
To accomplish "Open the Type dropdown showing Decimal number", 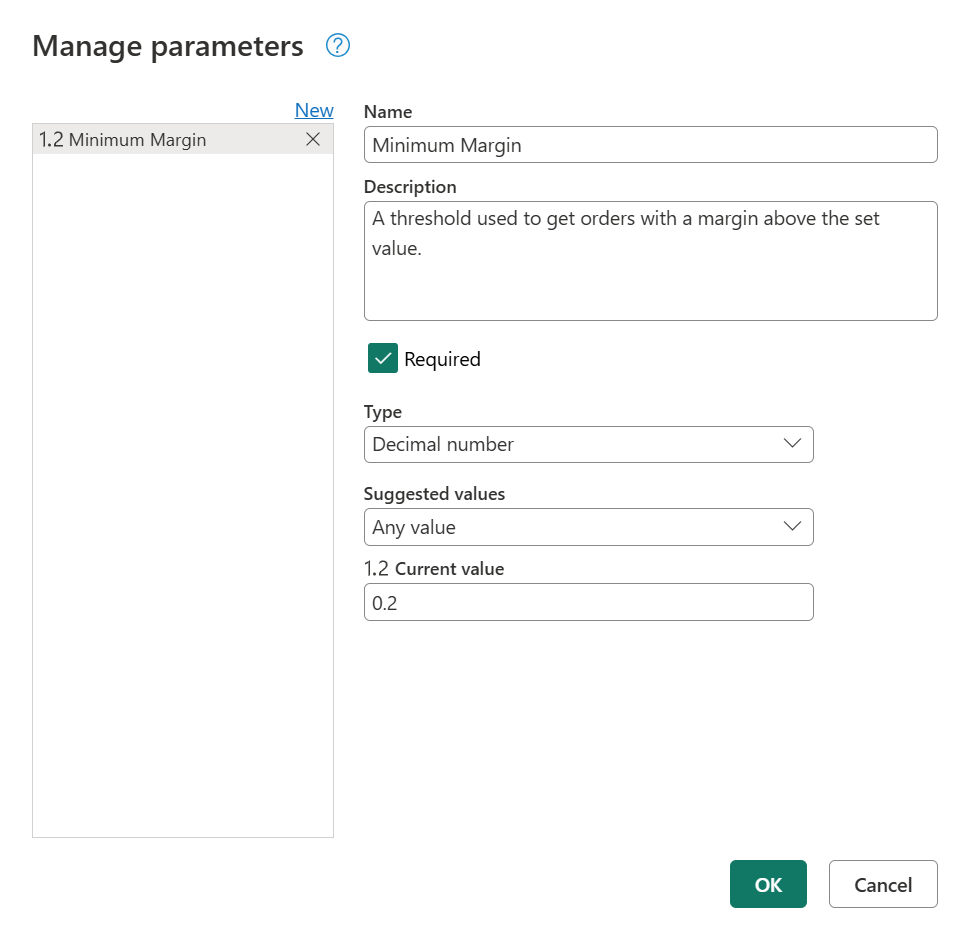I will click(588, 444).
